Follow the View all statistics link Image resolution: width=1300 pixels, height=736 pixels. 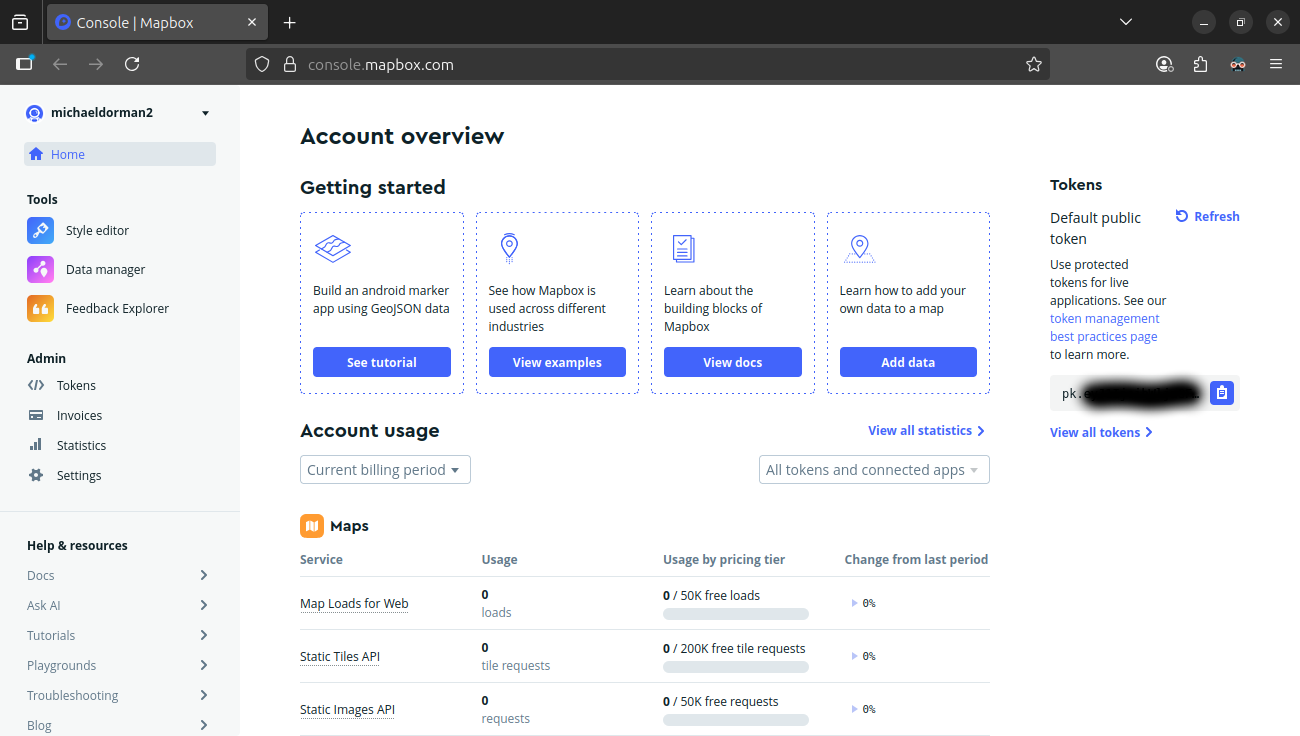926,431
